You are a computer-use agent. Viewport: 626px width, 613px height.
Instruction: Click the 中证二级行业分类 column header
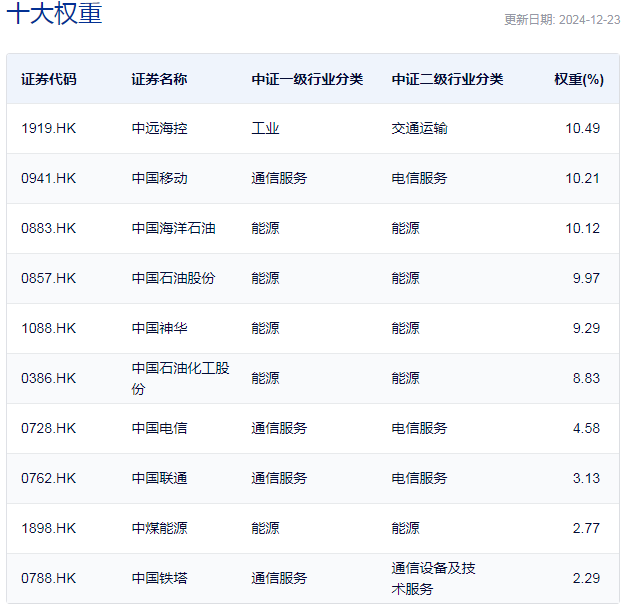(x=447, y=79)
